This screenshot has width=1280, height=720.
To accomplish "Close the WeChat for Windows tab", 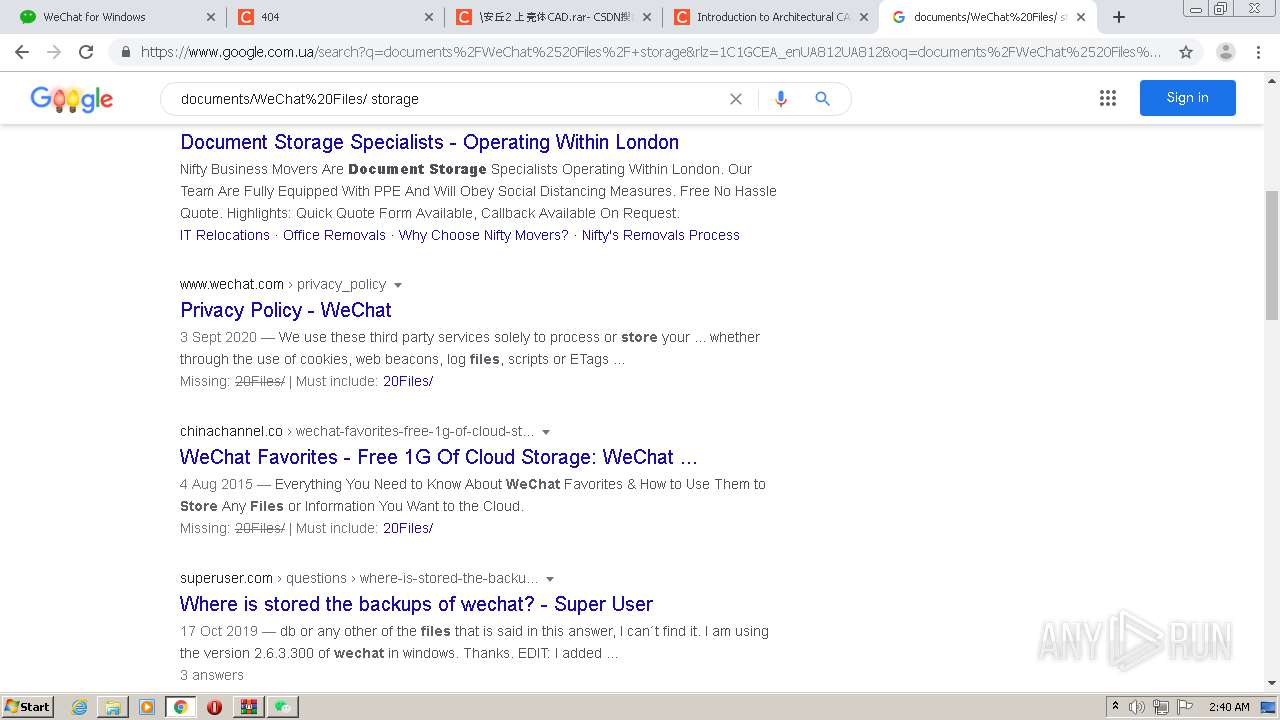I will (x=211, y=17).
